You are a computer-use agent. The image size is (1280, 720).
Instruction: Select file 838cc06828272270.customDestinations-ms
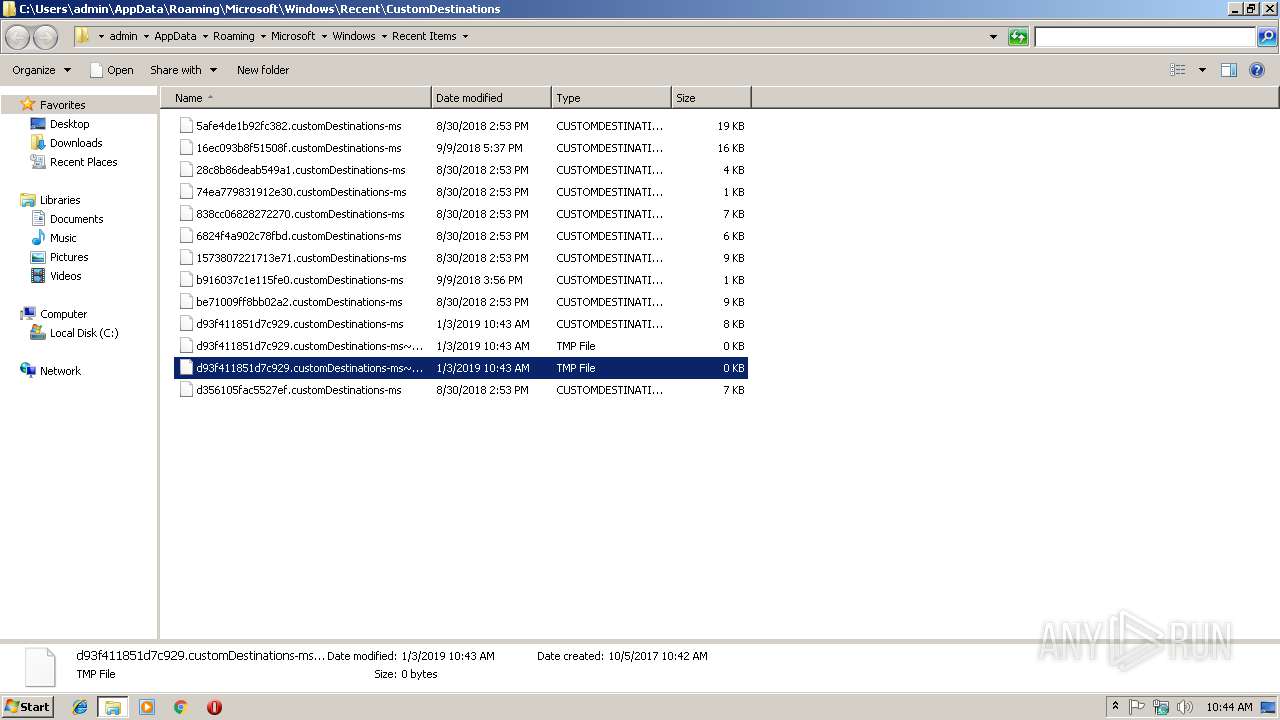pyautogui.click(x=462, y=214)
